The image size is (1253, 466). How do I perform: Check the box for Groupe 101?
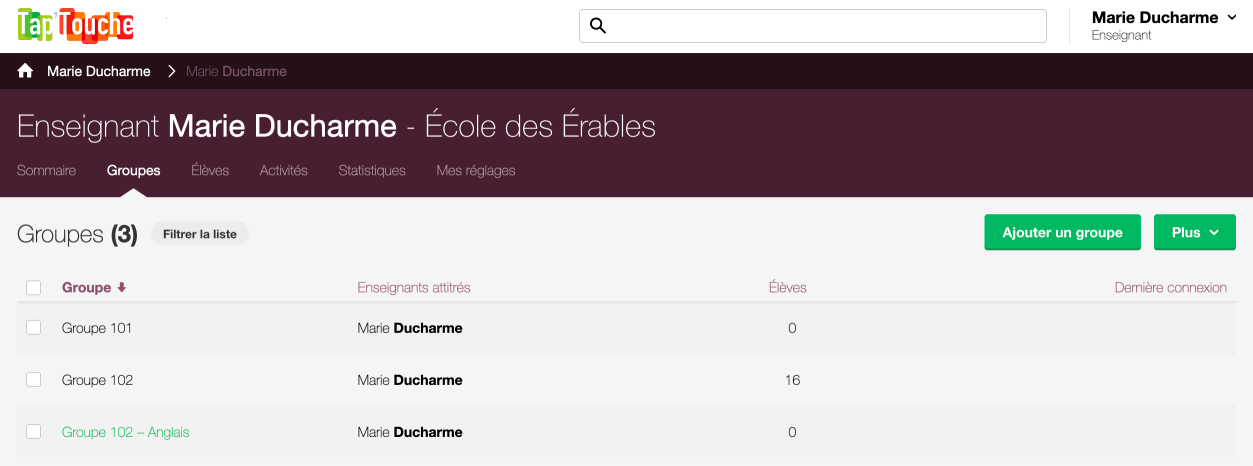point(34,328)
